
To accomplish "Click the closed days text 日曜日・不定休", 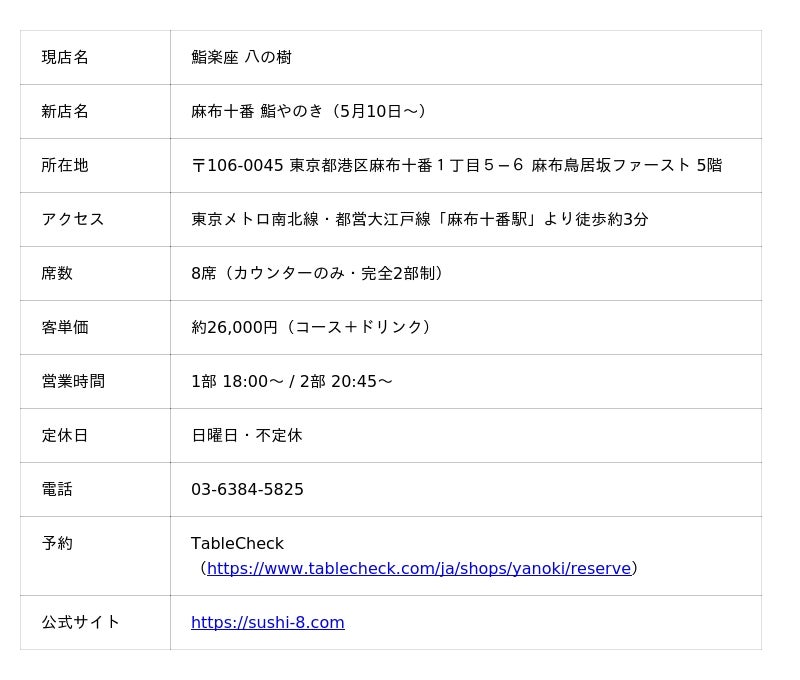I will [x=246, y=436].
